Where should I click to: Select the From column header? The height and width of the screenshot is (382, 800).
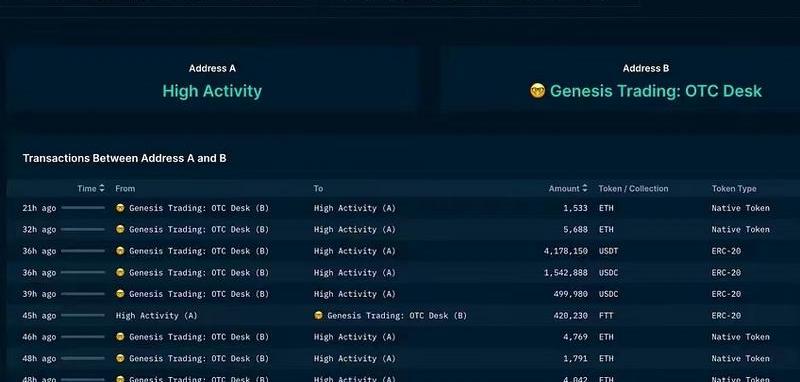tap(125, 188)
